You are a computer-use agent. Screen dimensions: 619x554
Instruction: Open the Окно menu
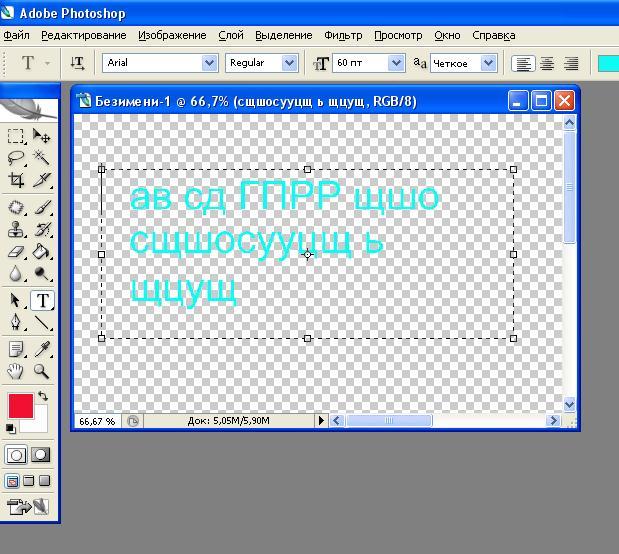(x=447, y=36)
